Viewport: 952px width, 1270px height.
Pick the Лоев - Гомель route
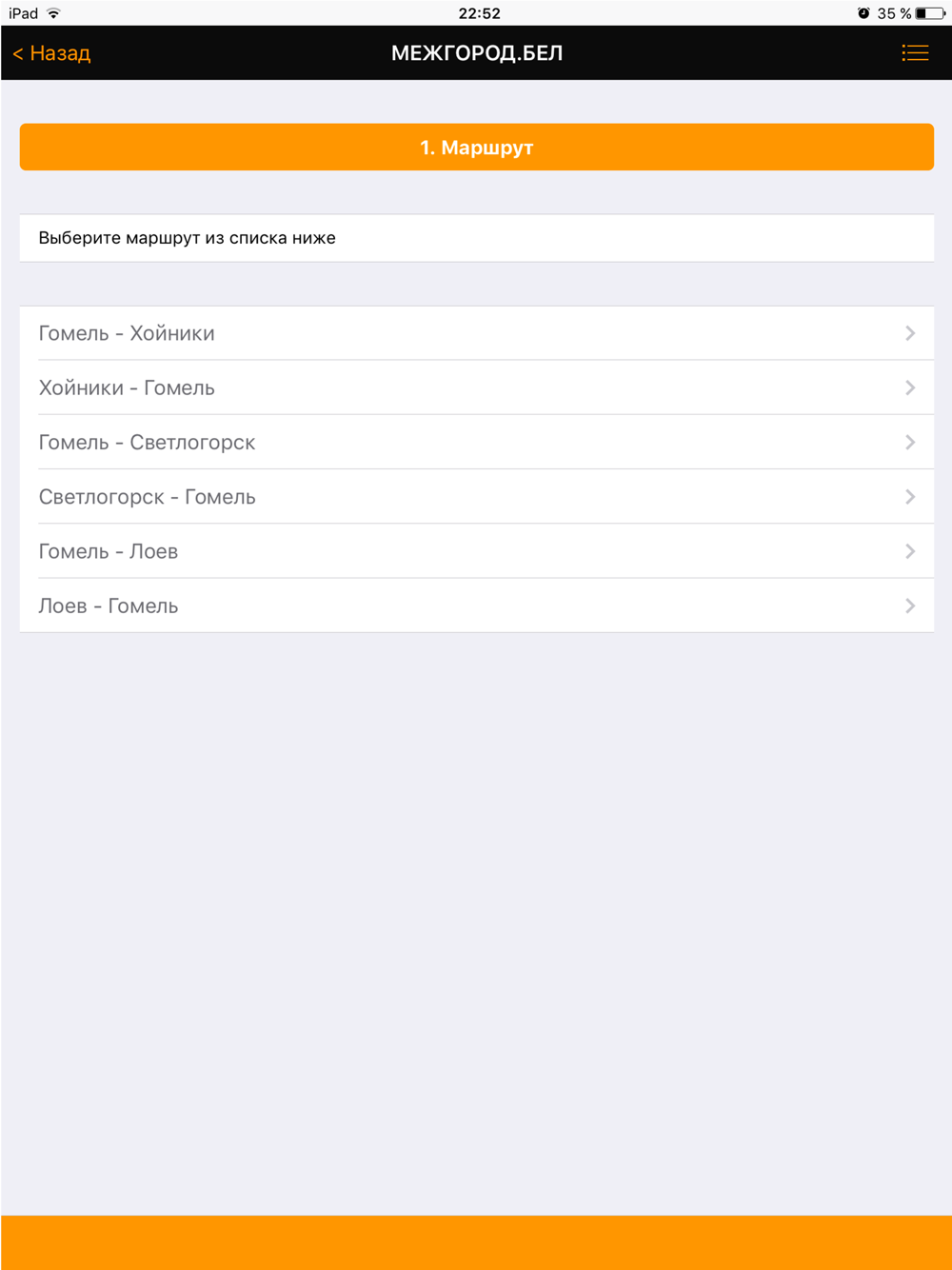(x=476, y=605)
